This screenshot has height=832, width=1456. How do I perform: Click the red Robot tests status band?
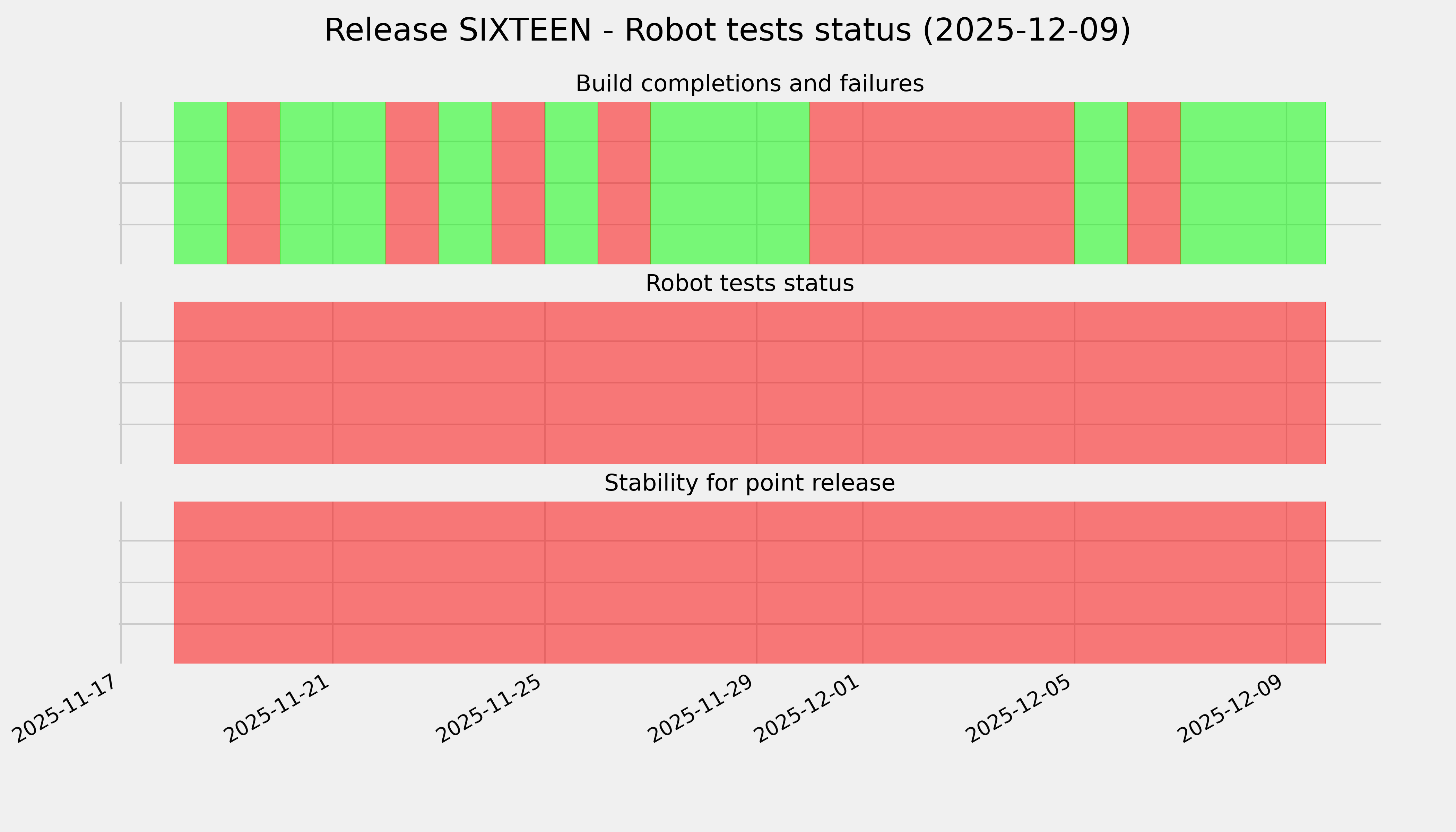(x=749, y=383)
